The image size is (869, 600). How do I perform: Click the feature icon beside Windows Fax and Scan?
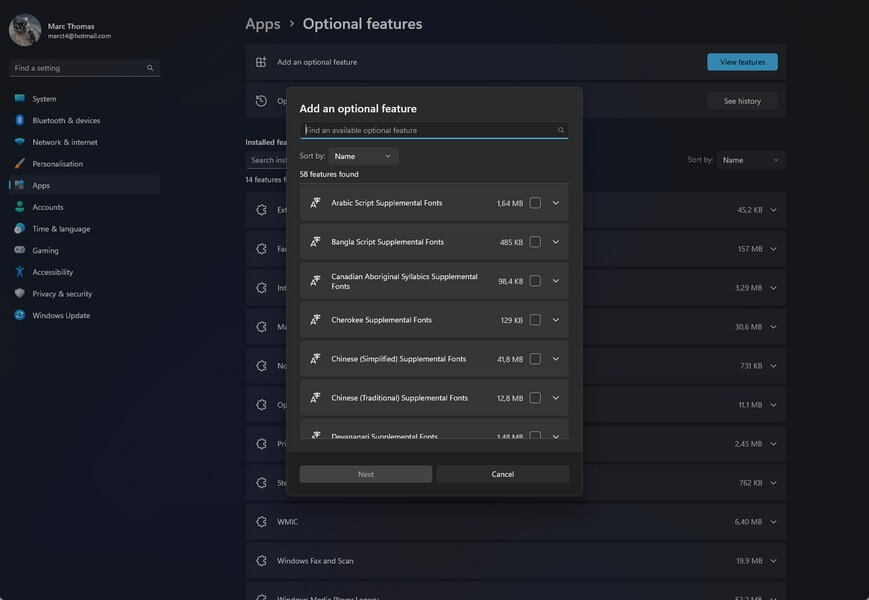262,561
